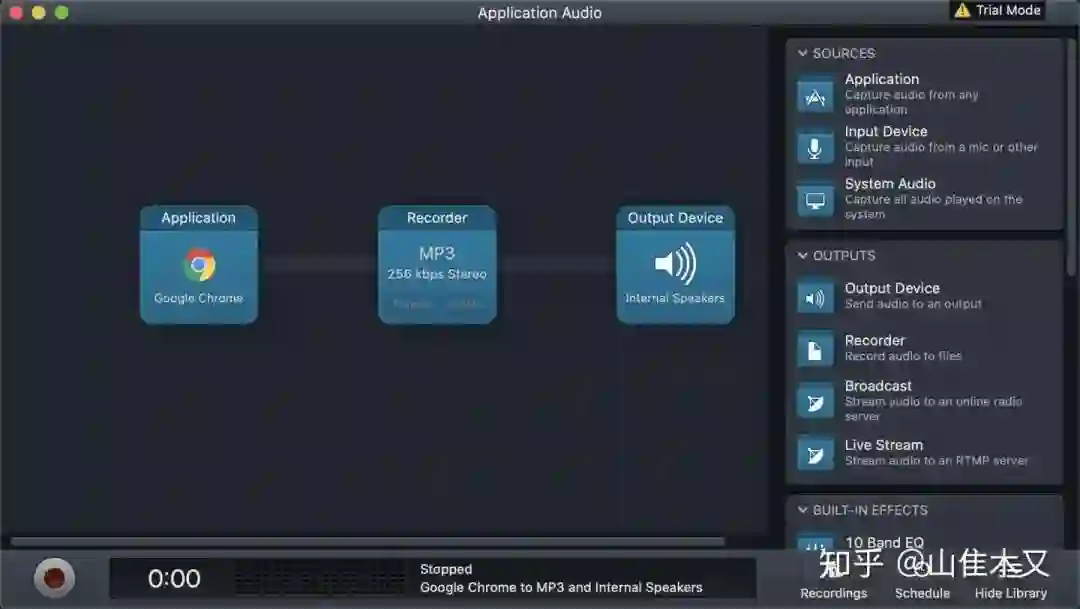Select the Broadcast satellite dish icon
Screen dimensions: 1080x609
click(x=815, y=402)
